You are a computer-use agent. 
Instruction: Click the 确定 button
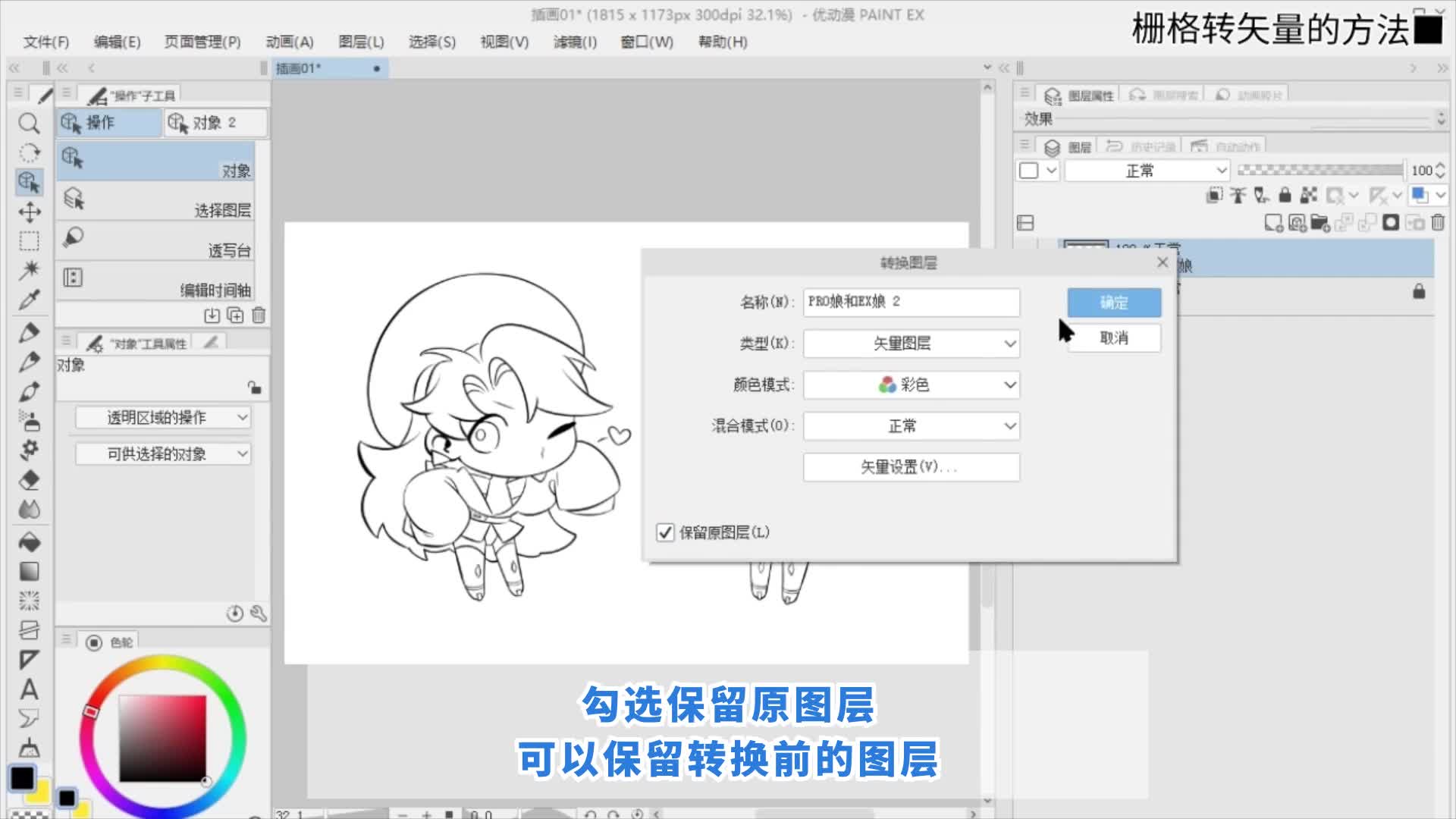tap(1114, 303)
